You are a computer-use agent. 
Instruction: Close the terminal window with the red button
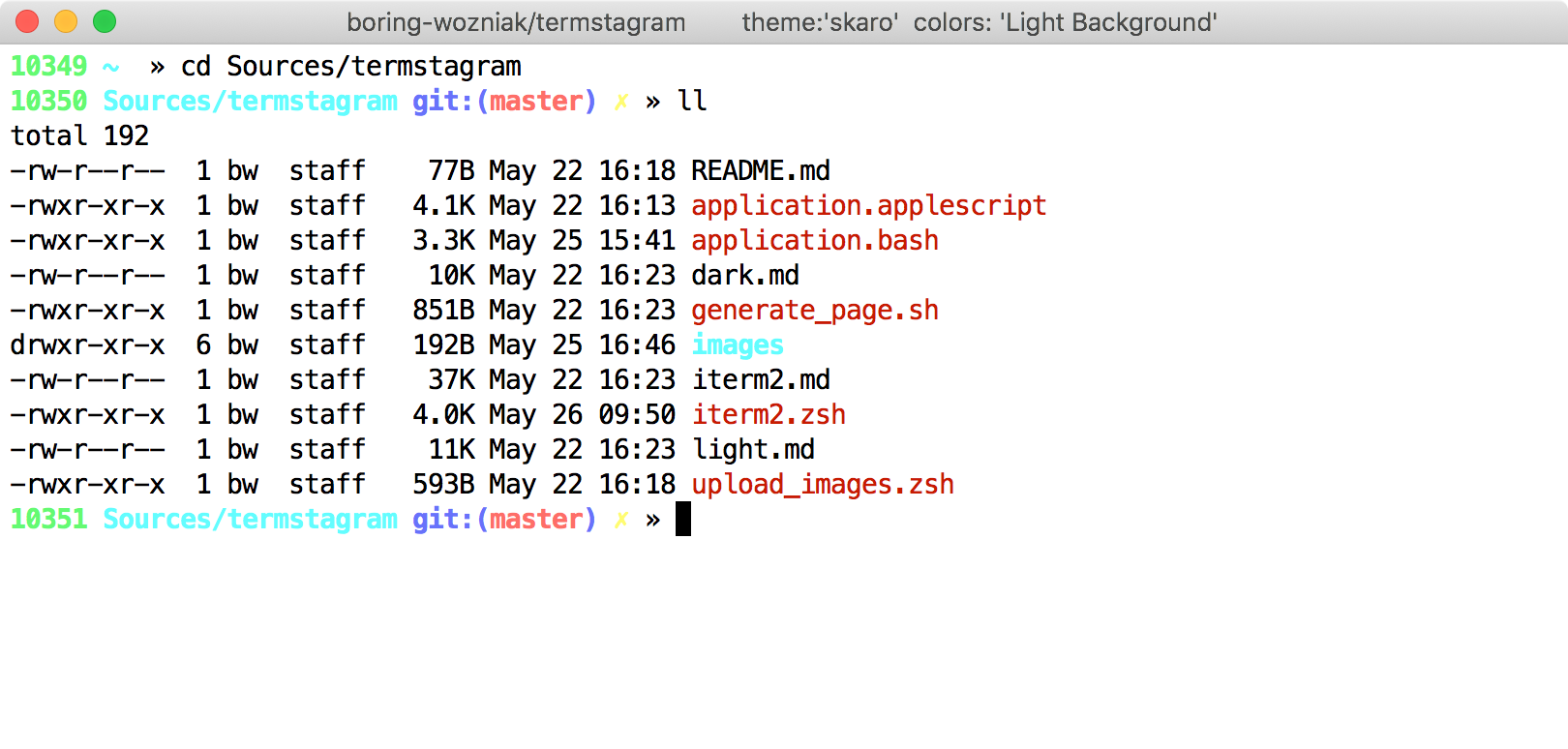[27, 21]
